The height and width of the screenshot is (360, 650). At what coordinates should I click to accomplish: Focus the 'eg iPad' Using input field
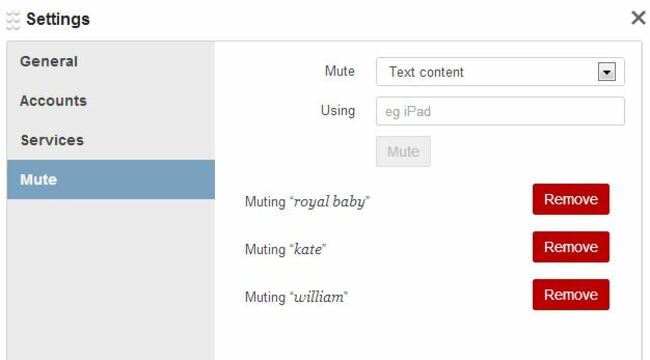click(x=500, y=111)
